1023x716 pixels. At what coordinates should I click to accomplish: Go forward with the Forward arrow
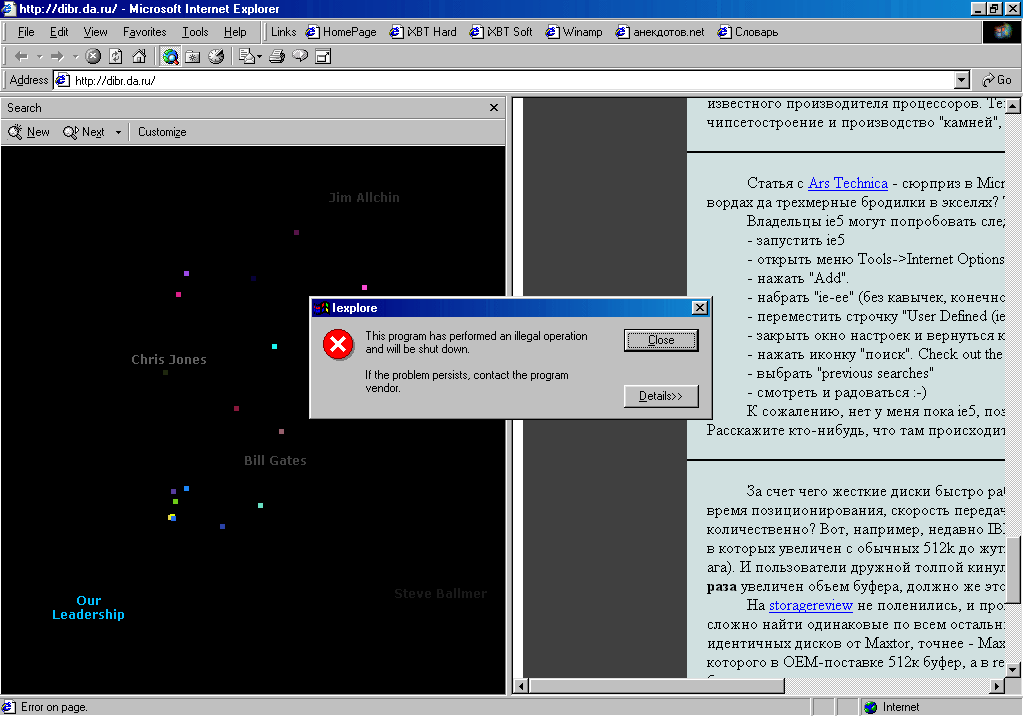pos(57,57)
